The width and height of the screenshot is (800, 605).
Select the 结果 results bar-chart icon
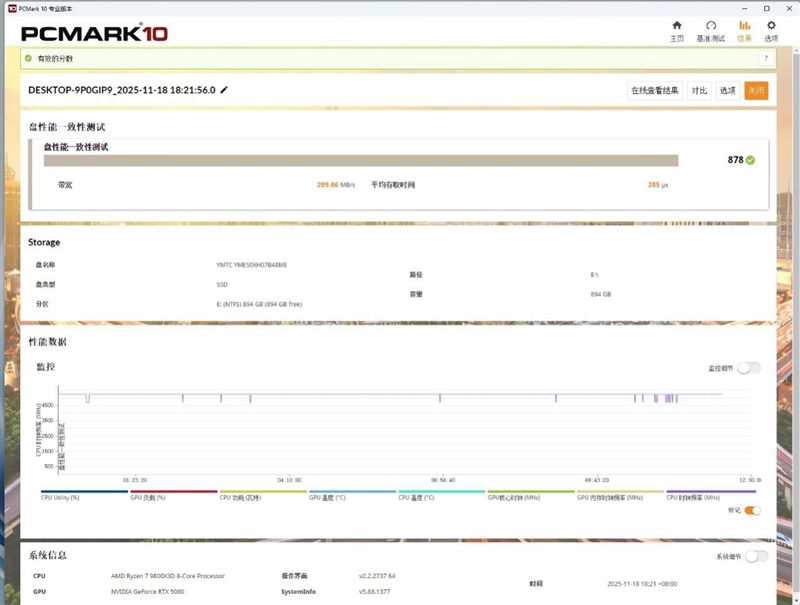pyautogui.click(x=744, y=30)
